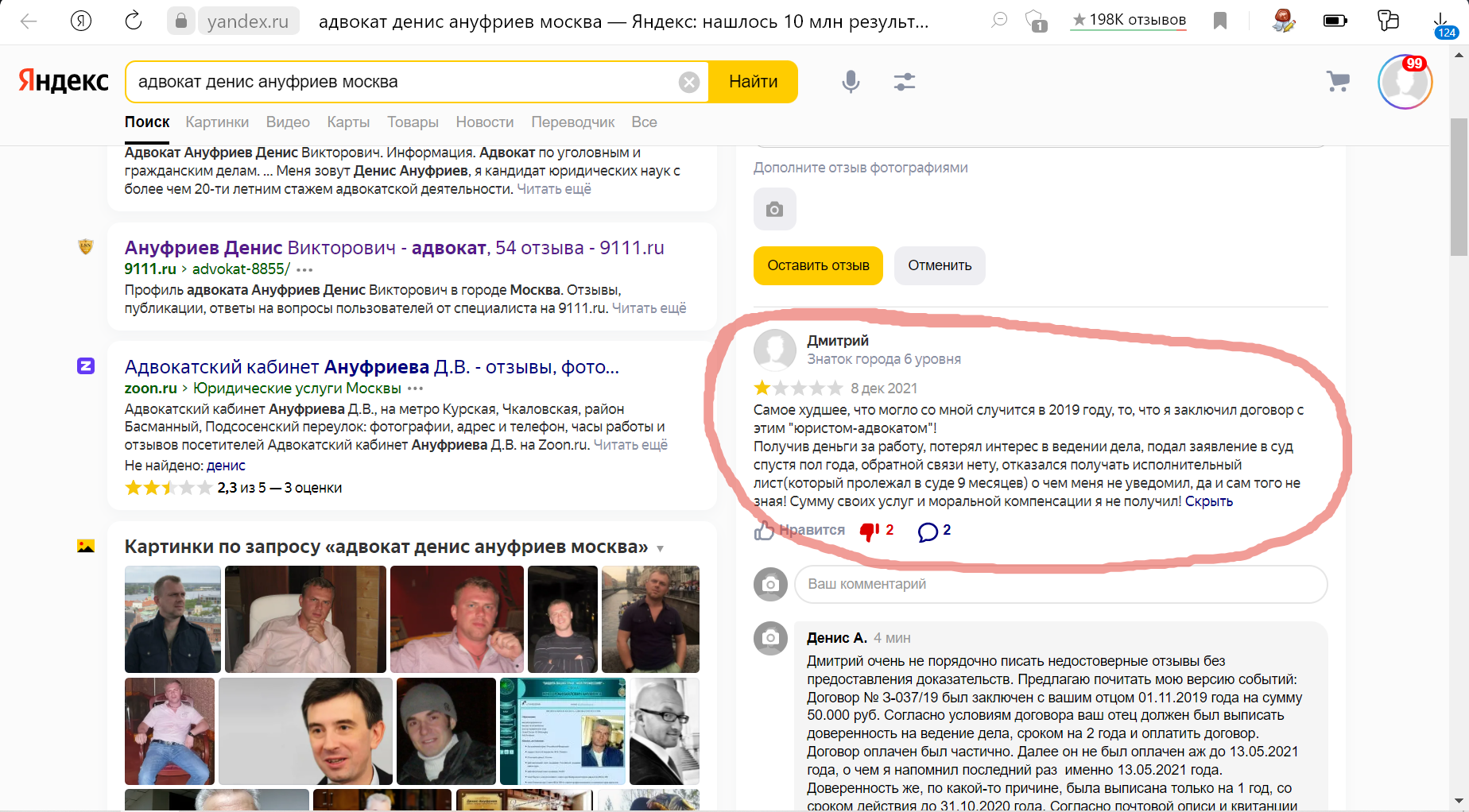Click the Отменить button

pos(940,265)
